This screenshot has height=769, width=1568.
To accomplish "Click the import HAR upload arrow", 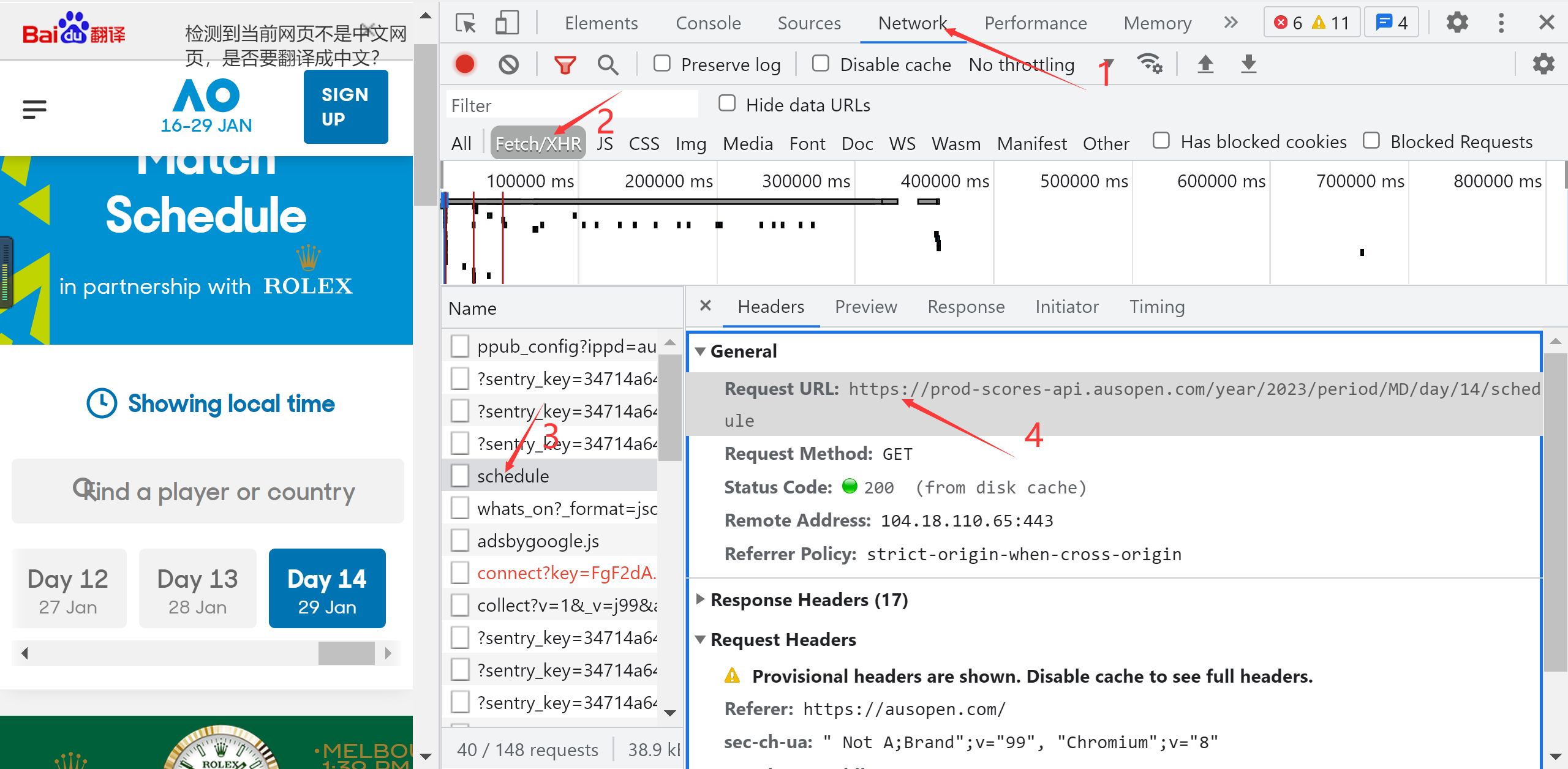I will point(1205,64).
